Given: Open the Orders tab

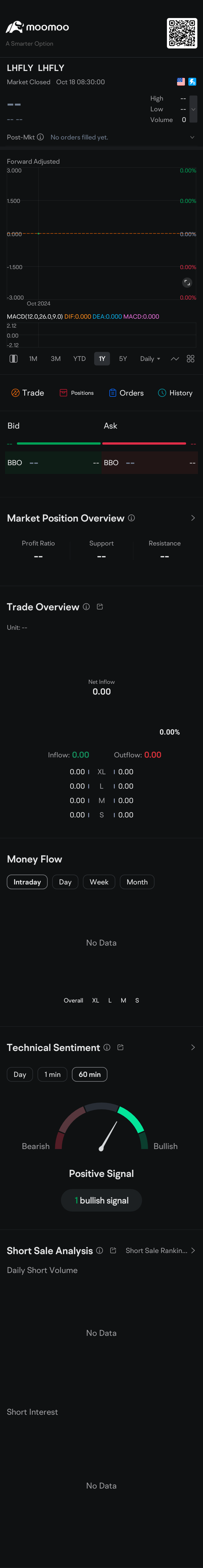Looking at the screenshot, I should (x=126, y=392).
